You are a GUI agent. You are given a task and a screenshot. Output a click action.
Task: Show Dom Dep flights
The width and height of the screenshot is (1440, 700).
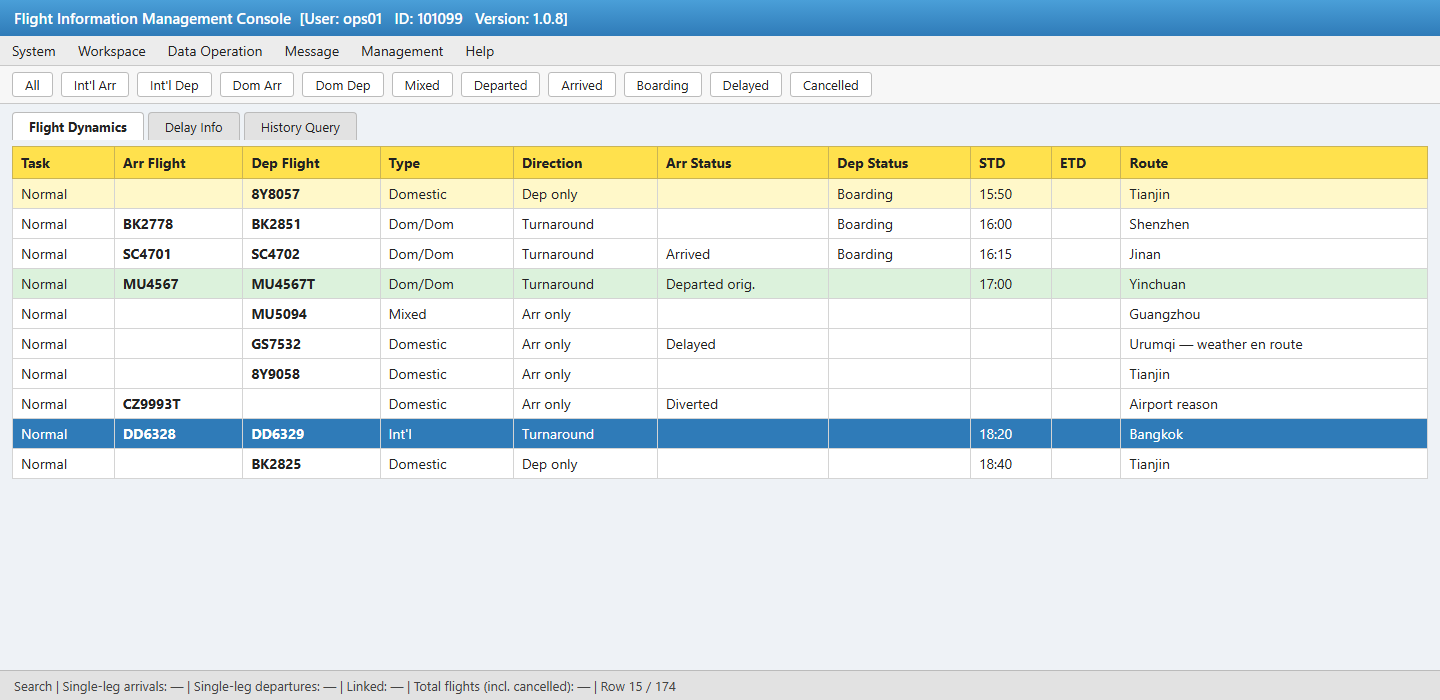click(343, 85)
